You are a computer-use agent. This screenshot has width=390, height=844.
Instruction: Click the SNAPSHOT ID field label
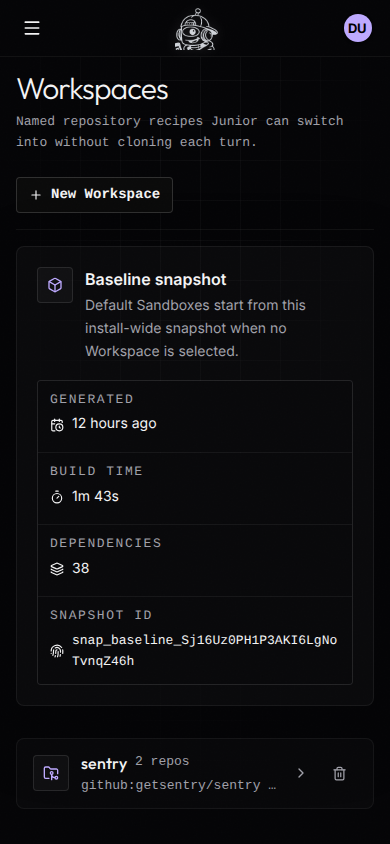(x=101, y=615)
